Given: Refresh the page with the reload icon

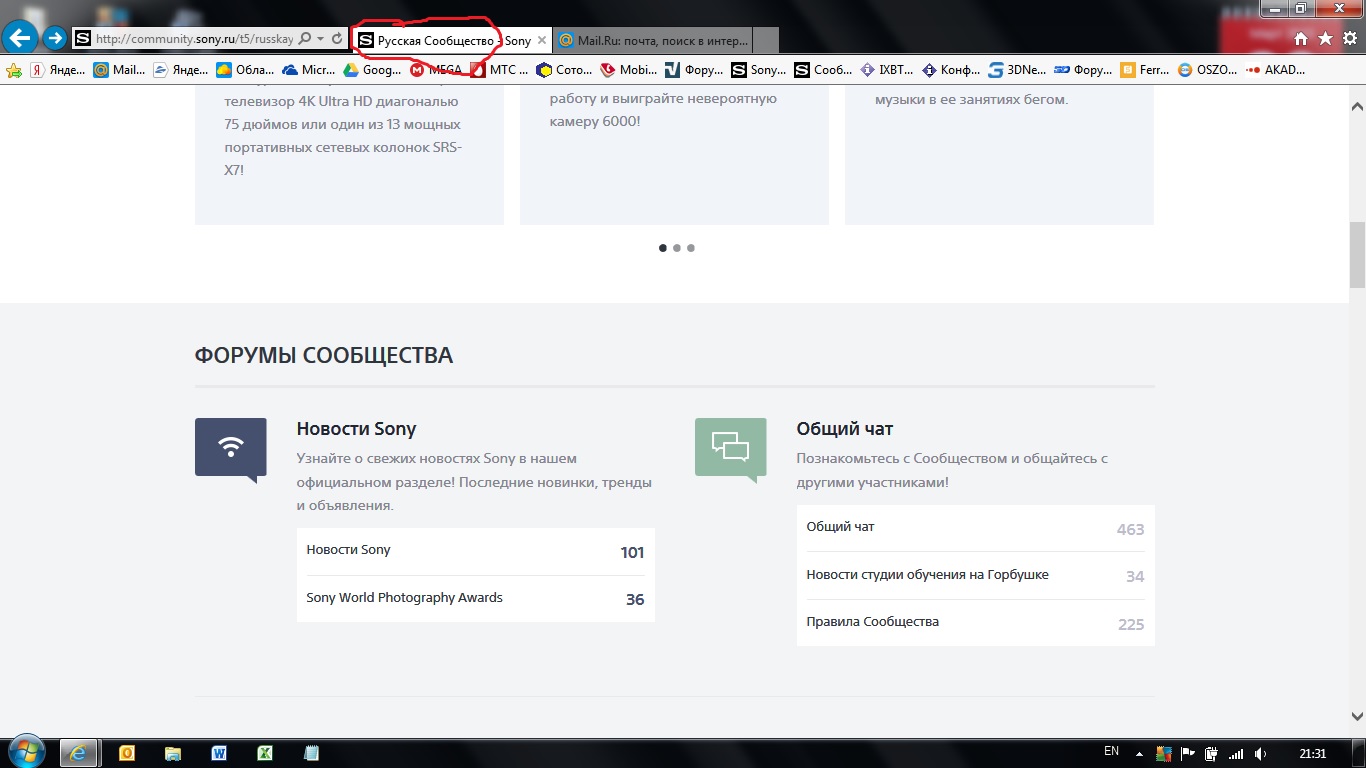Looking at the screenshot, I should click(x=337, y=39).
